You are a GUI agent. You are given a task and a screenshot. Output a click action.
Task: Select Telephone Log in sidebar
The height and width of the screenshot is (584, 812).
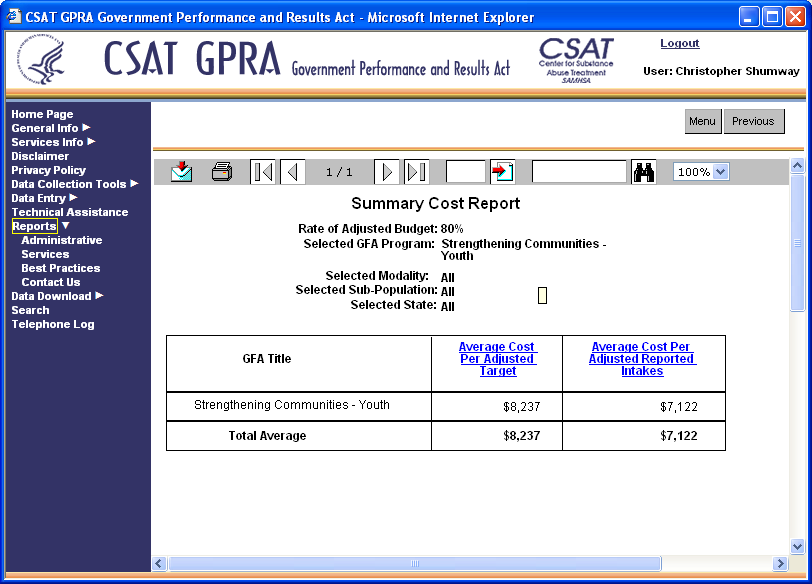(x=53, y=324)
